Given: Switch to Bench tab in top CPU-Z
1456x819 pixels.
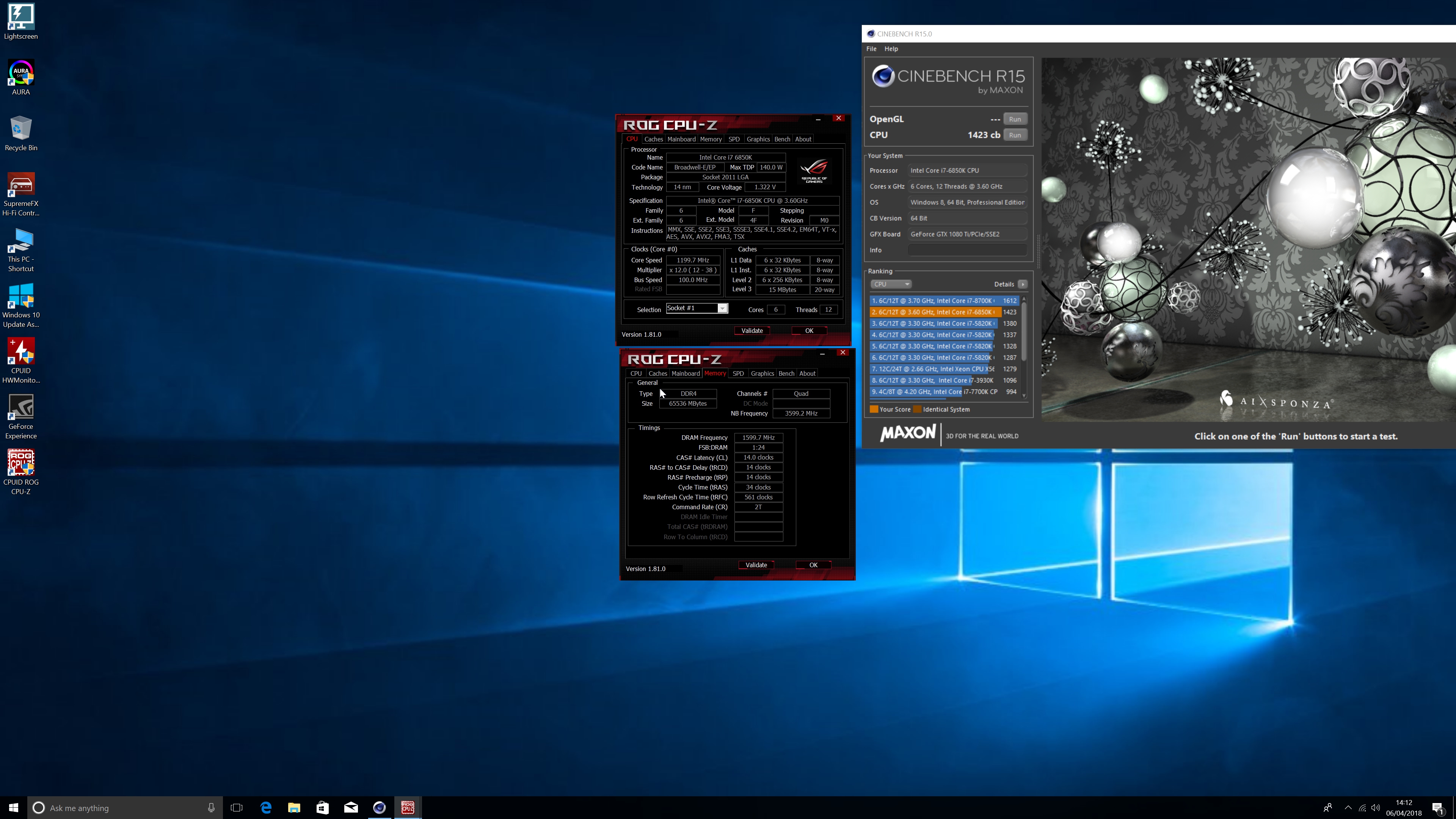Looking at the screenshot, I should (782, 139).
